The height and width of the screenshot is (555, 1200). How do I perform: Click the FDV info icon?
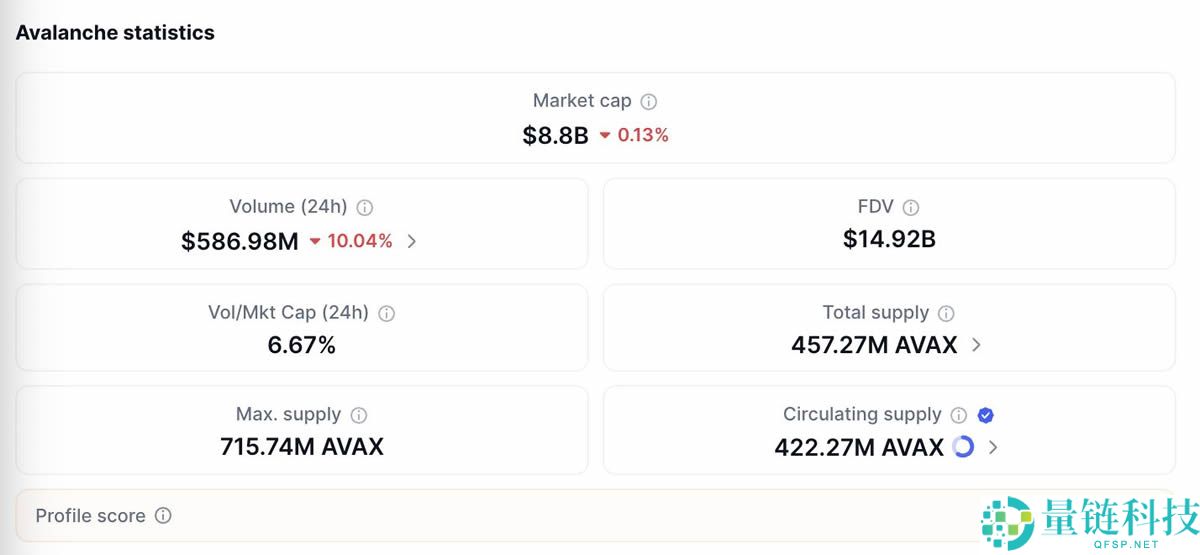click(x=911, y=208)
